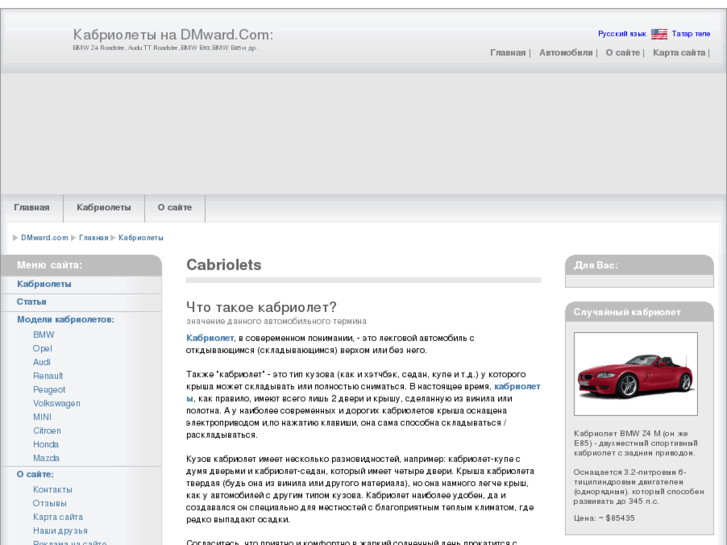Select the Главная navigation tab
Viewport: 727px width, 545px height.
tap(32, 207)
